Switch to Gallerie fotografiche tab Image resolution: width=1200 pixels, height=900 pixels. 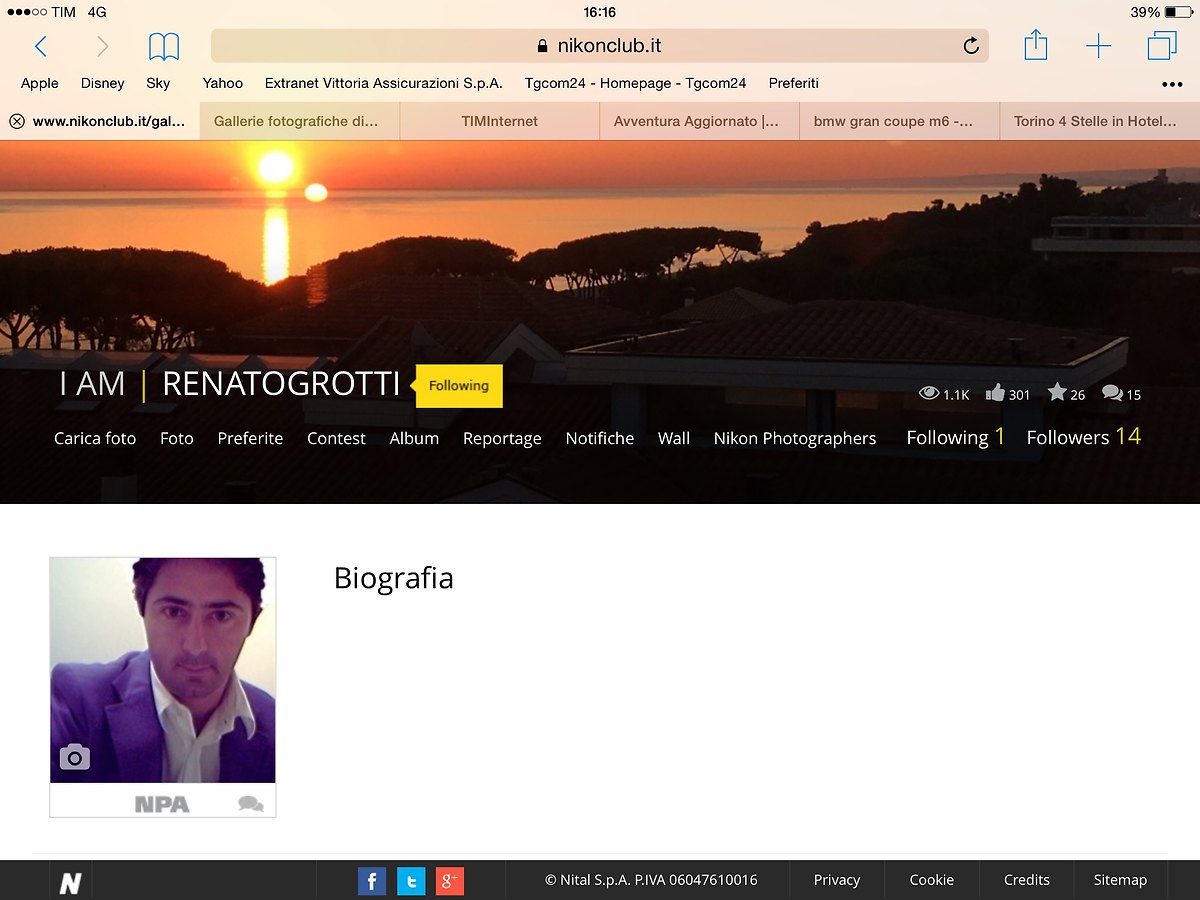pos(300,121)
